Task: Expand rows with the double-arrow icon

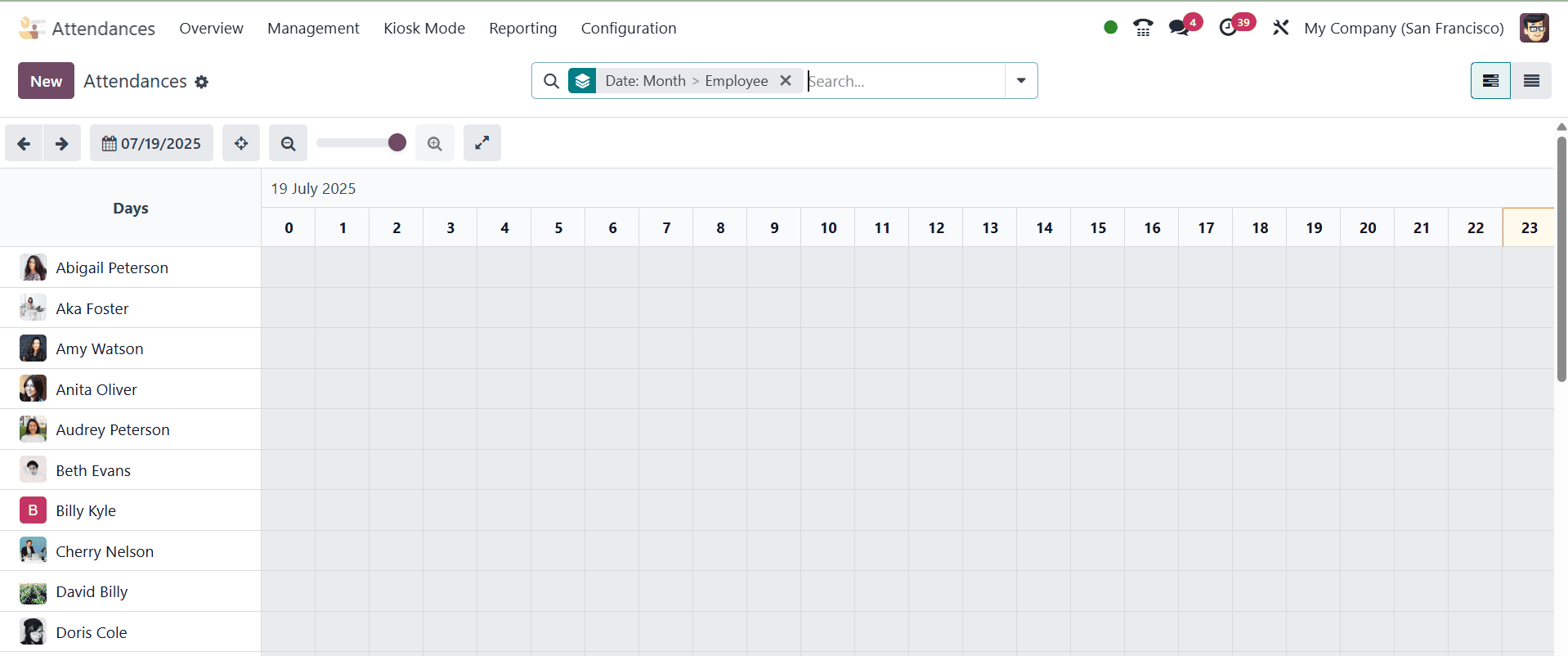Action: point(482,143)
